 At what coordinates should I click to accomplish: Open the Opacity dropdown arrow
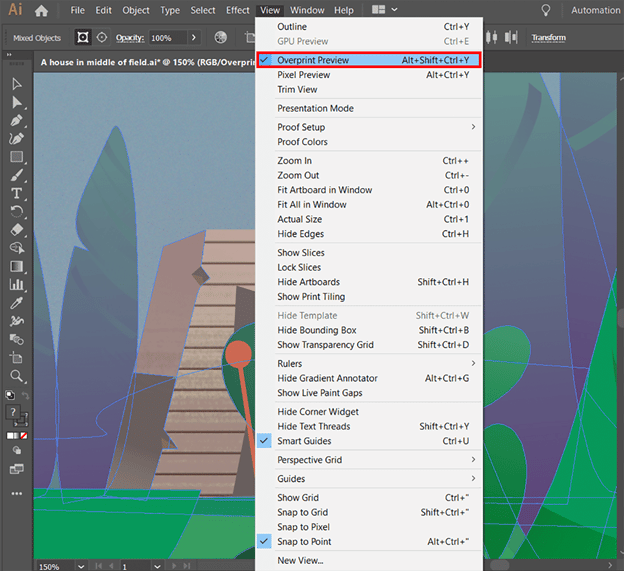tap(193, 38)
